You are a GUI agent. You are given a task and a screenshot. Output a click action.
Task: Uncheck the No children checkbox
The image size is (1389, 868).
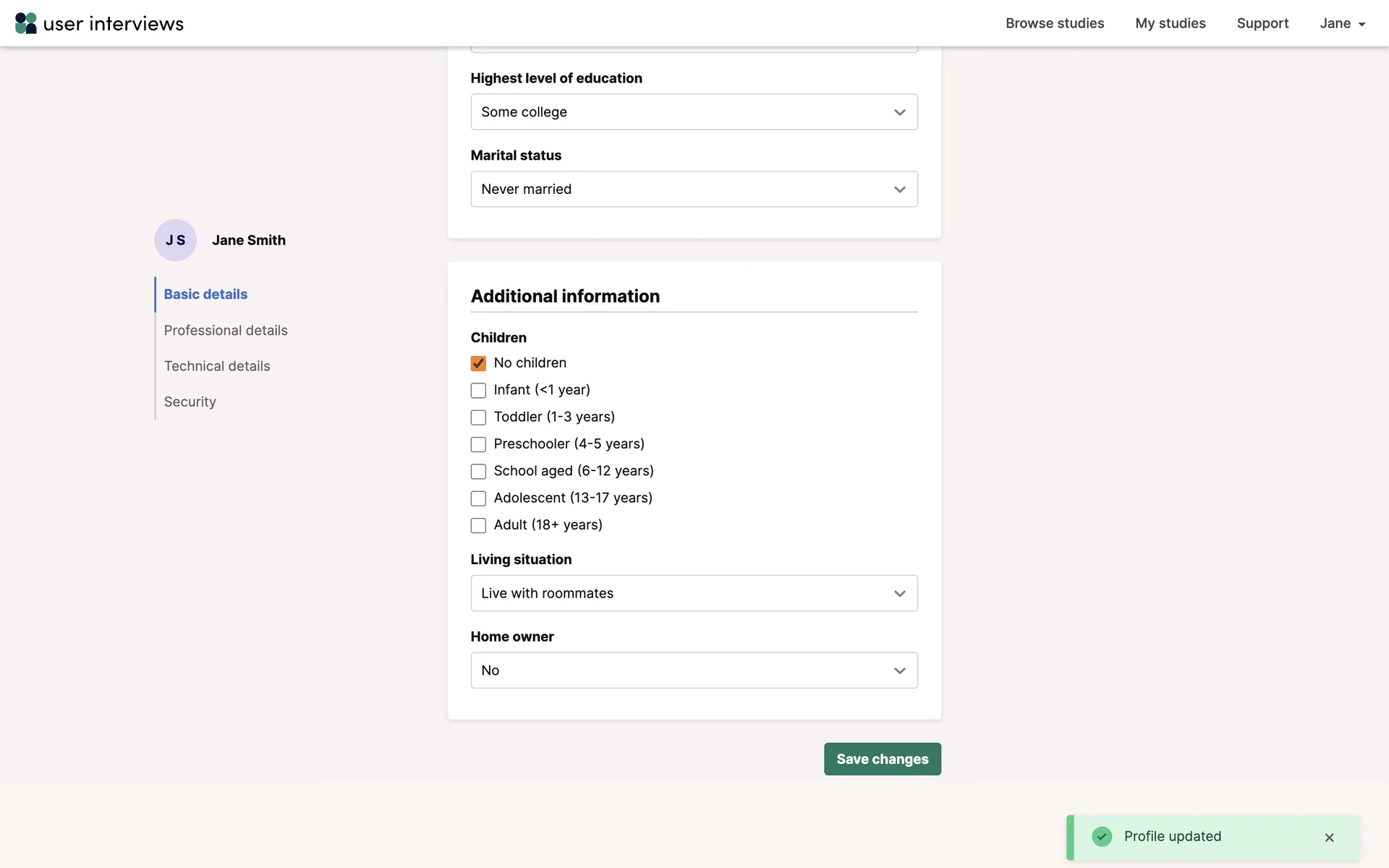(478, 363)
